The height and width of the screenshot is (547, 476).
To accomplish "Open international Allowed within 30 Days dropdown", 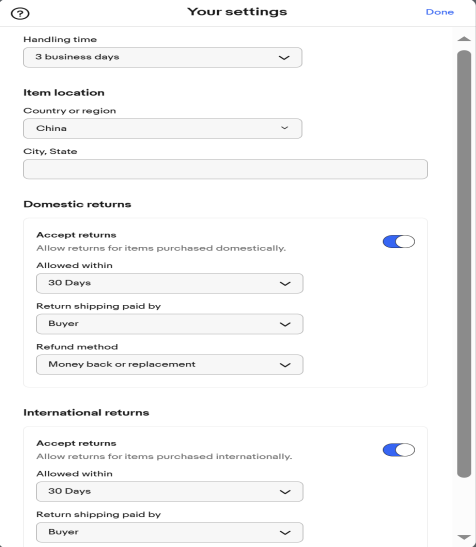I will click(170, 492).
